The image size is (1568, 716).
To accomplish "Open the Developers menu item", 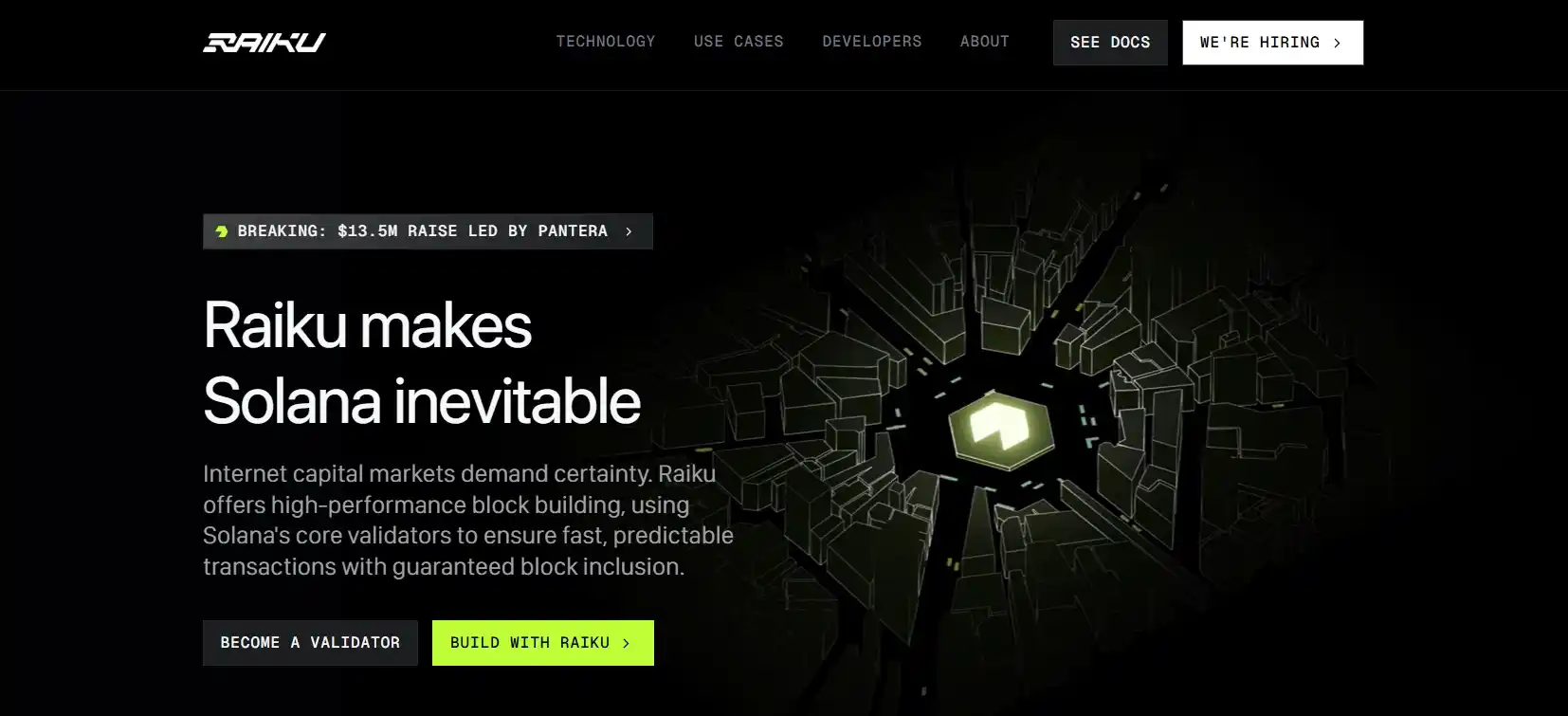I will (x=872, y=42).
